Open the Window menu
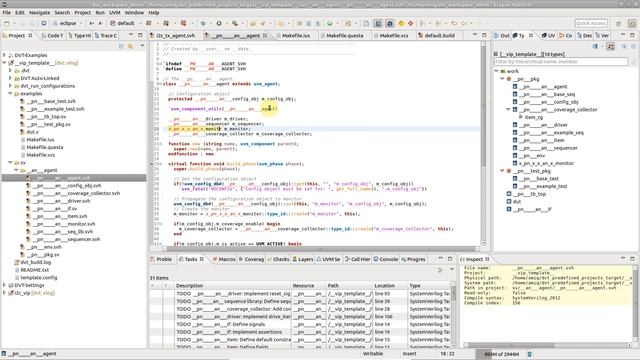Screen dimensions: 640x360 click(x=134, y=13)
